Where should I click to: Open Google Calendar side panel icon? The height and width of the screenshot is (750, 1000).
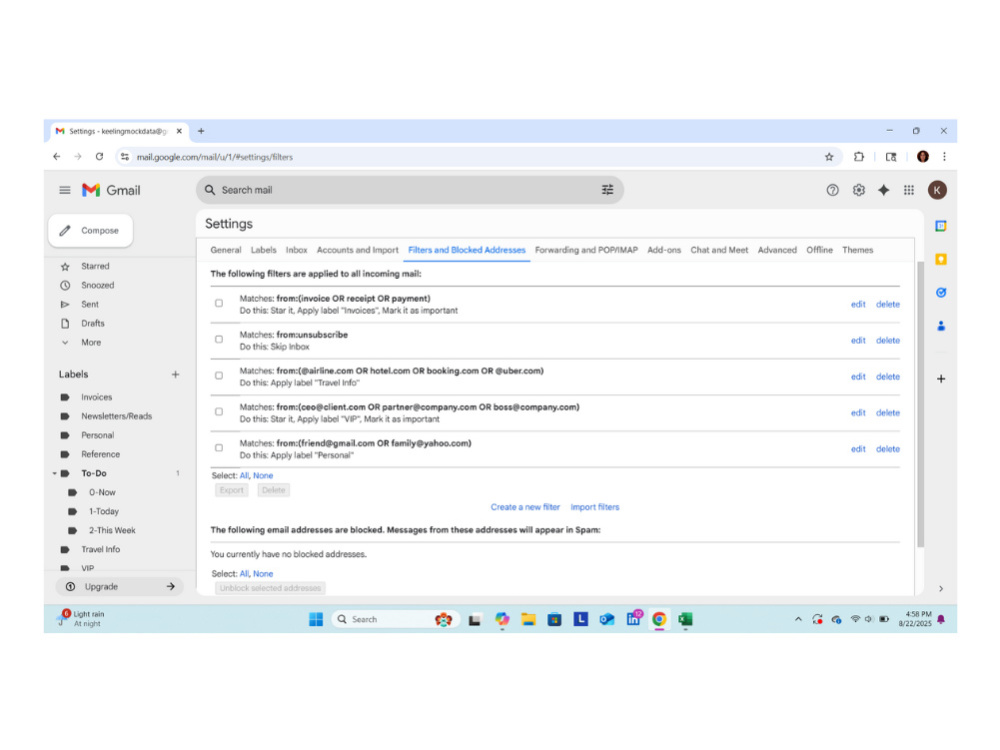coord(941,226)
